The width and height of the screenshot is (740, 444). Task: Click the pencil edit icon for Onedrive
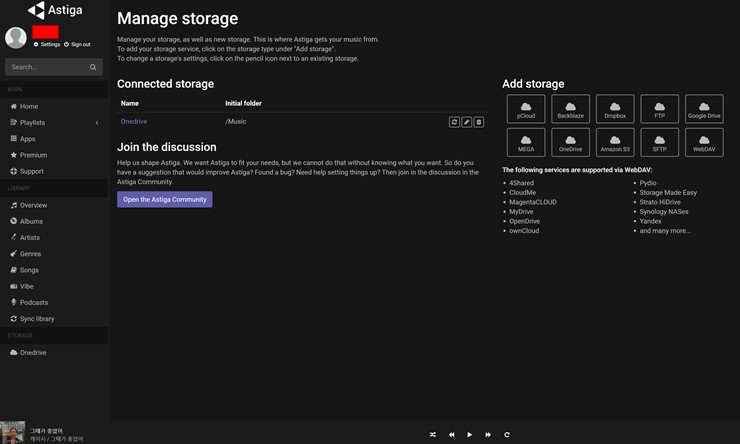[x=466, y=122]
